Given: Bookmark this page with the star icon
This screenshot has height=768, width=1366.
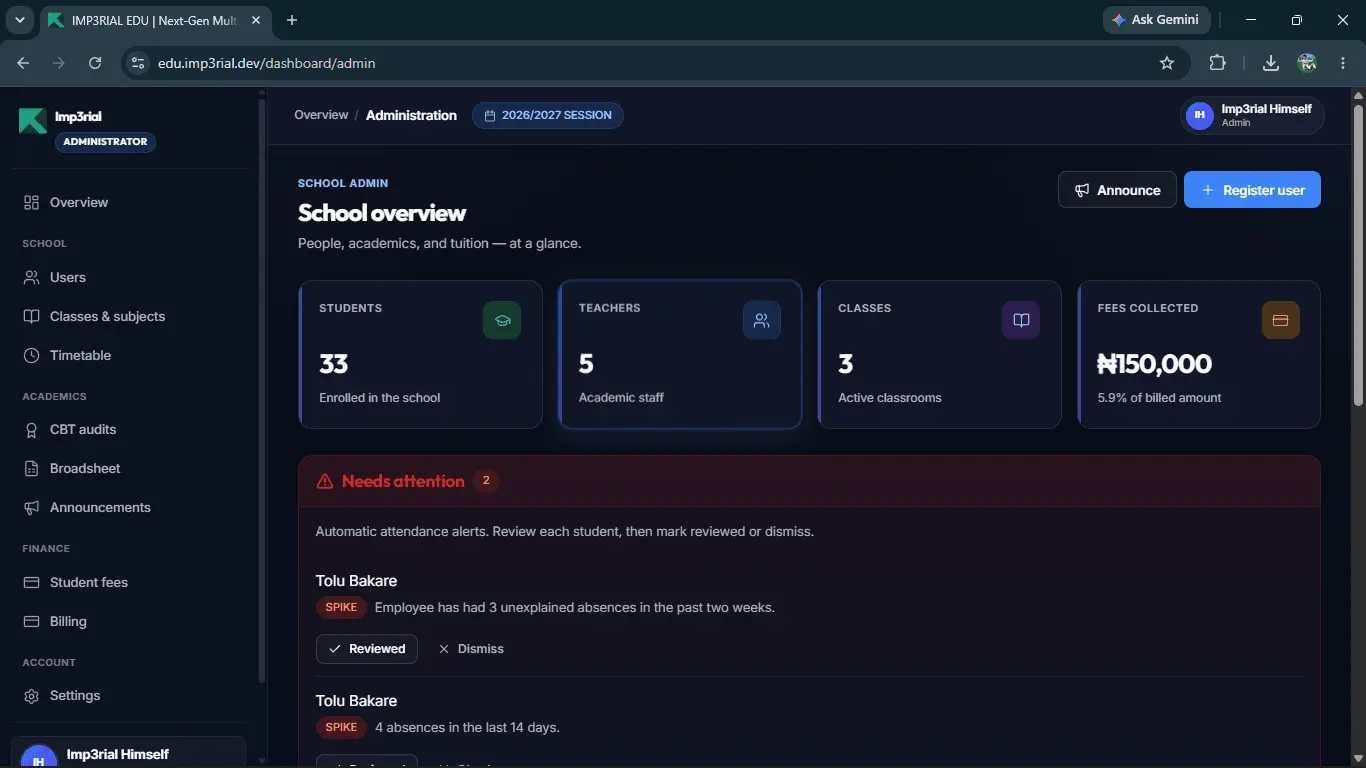Looking at the screenshot, I should click(1167, 63).
